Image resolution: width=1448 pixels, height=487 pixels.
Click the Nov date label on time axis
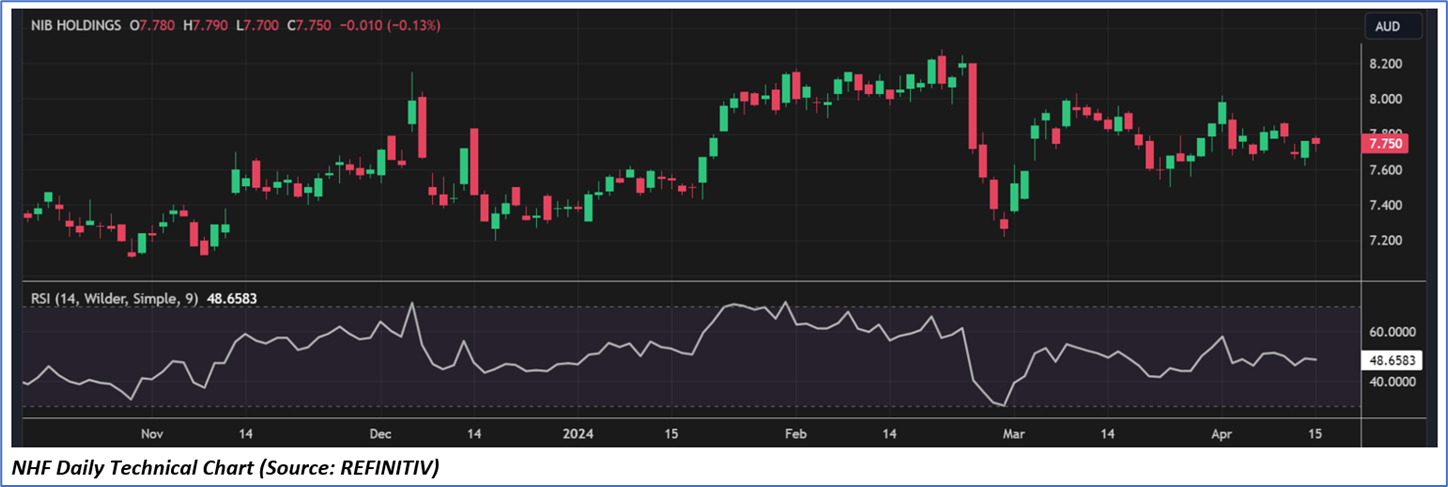[151, 433]
